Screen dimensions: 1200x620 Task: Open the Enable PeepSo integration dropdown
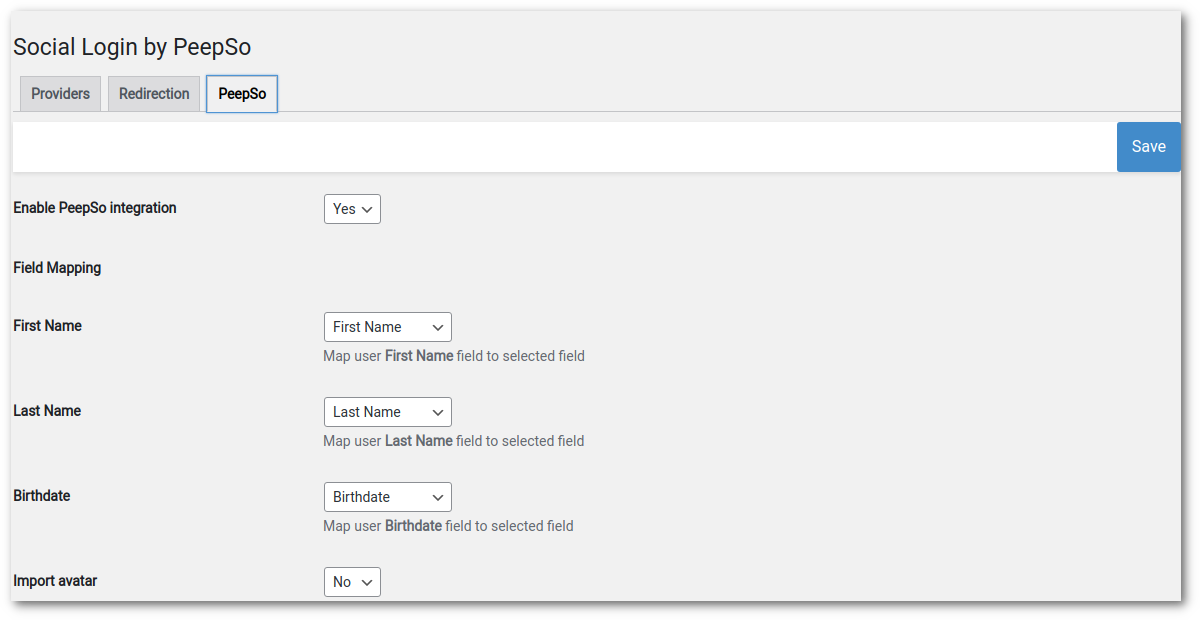tap(352, 209)
